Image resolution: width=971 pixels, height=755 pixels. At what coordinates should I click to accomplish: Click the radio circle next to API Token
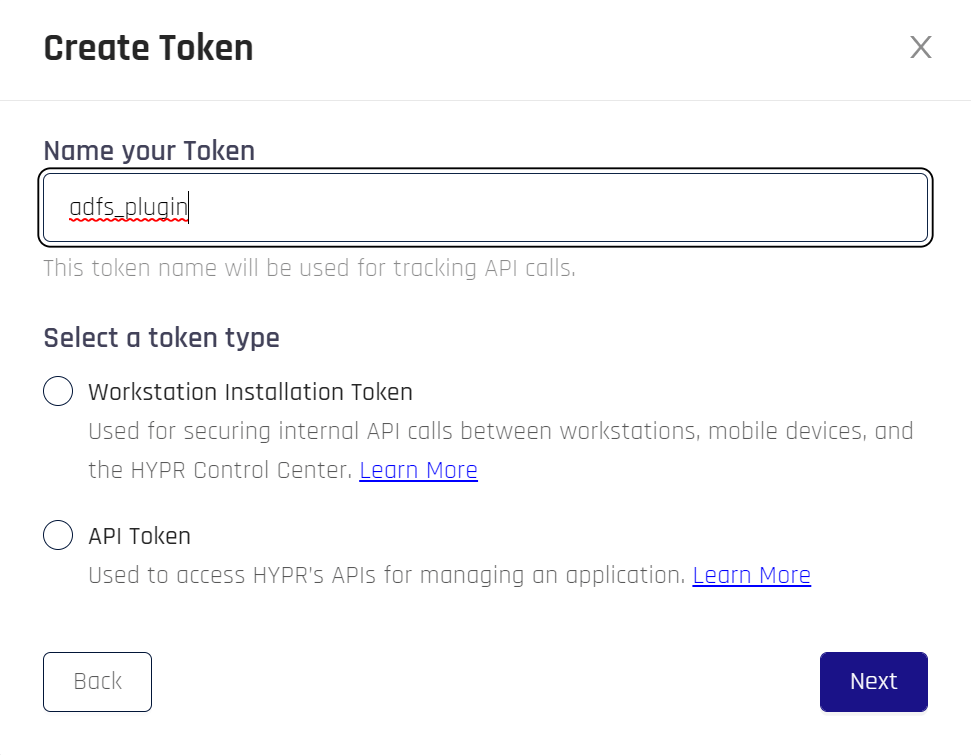tap(58, 535)
